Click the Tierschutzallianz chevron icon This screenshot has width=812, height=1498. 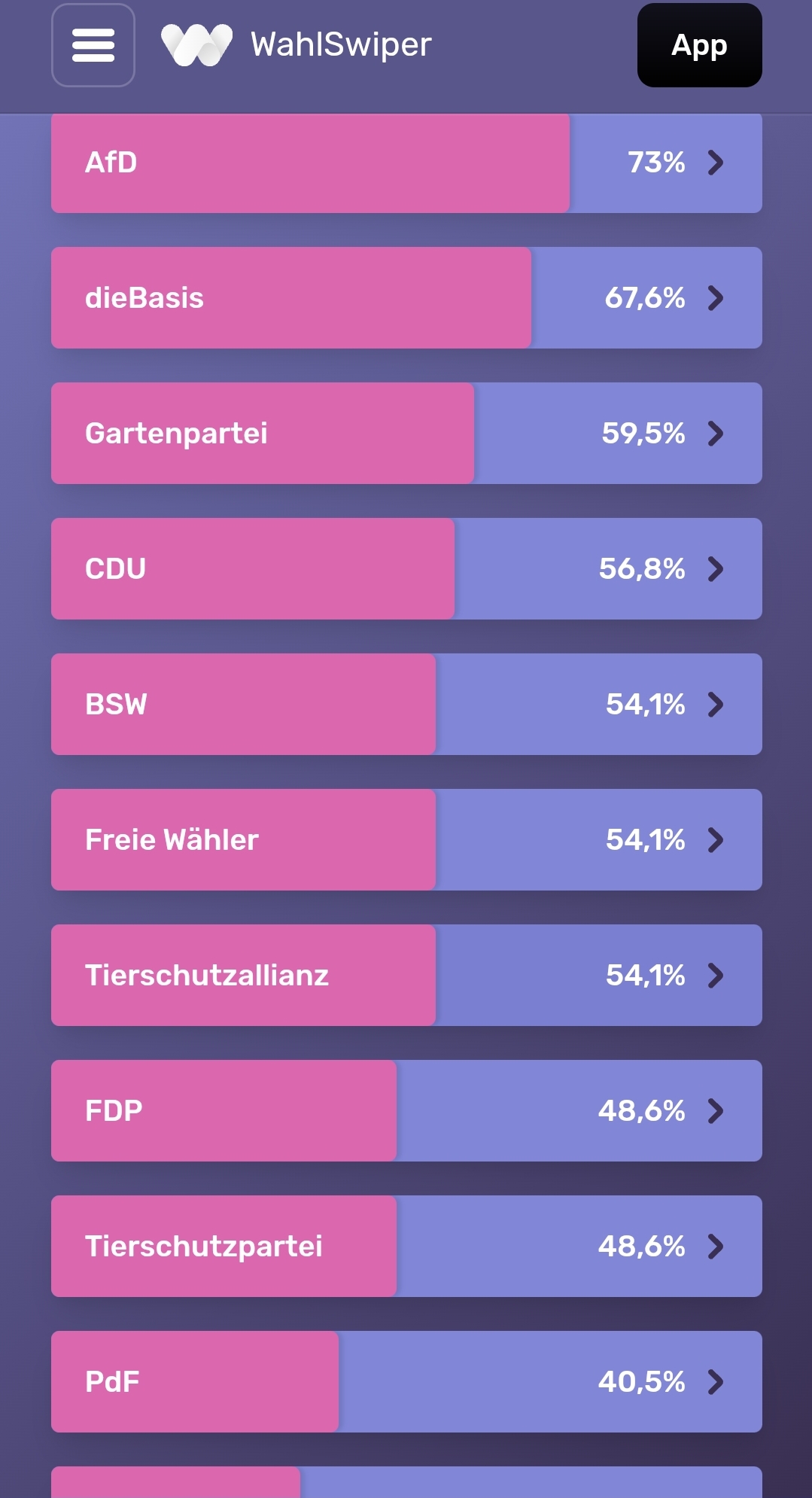(x=716, y=976)
